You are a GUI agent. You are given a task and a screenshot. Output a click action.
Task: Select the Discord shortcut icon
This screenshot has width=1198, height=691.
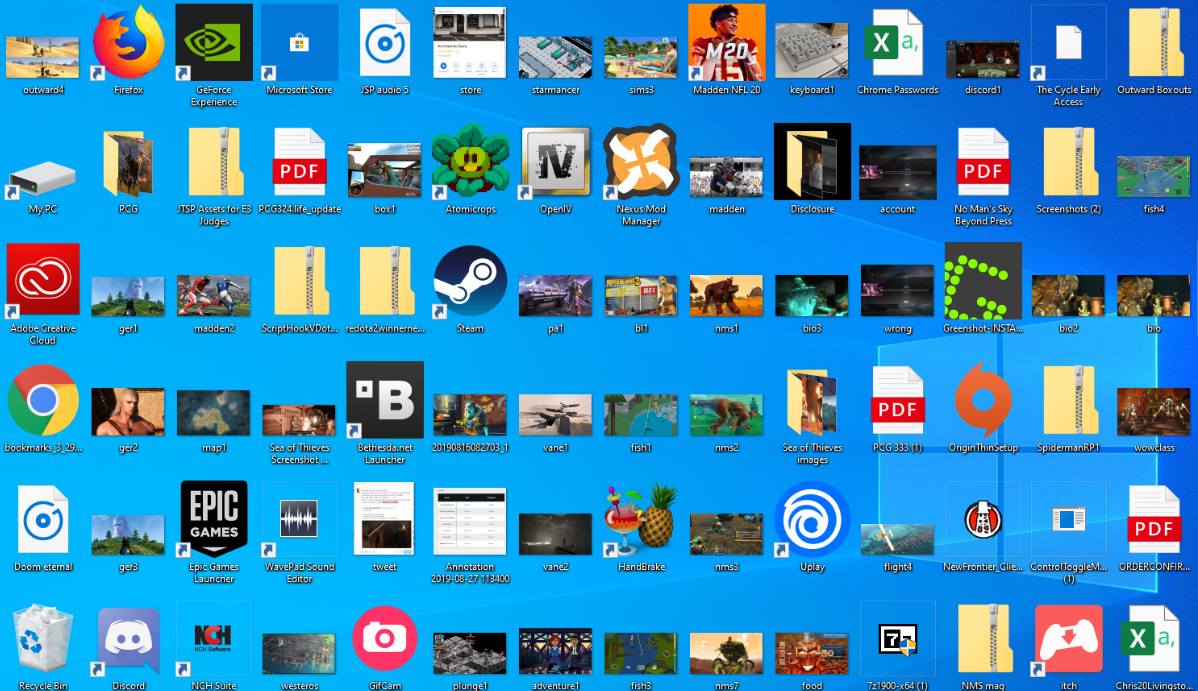coord(128,641)
